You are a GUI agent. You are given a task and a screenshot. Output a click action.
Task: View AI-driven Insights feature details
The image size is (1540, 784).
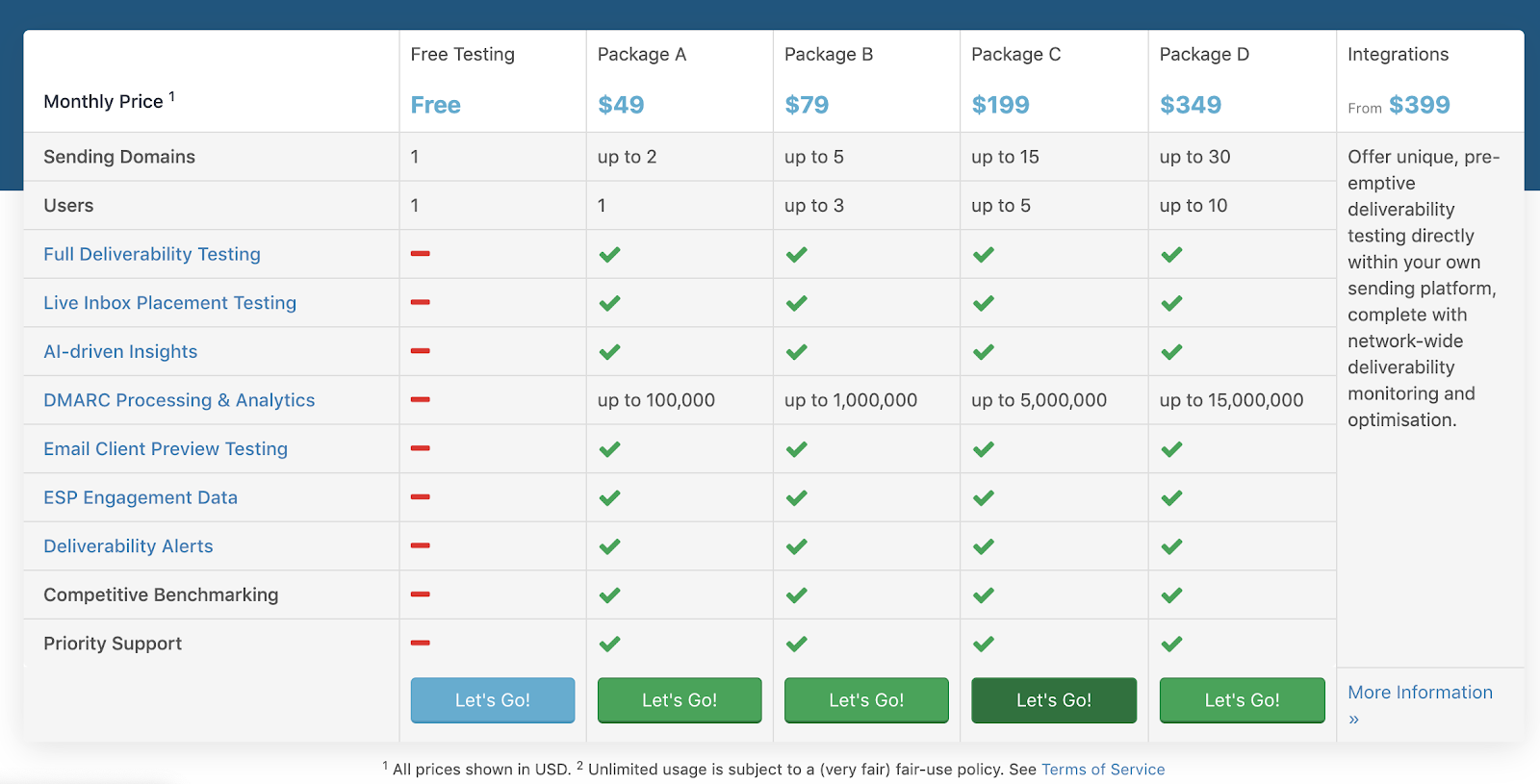(120, 352)
